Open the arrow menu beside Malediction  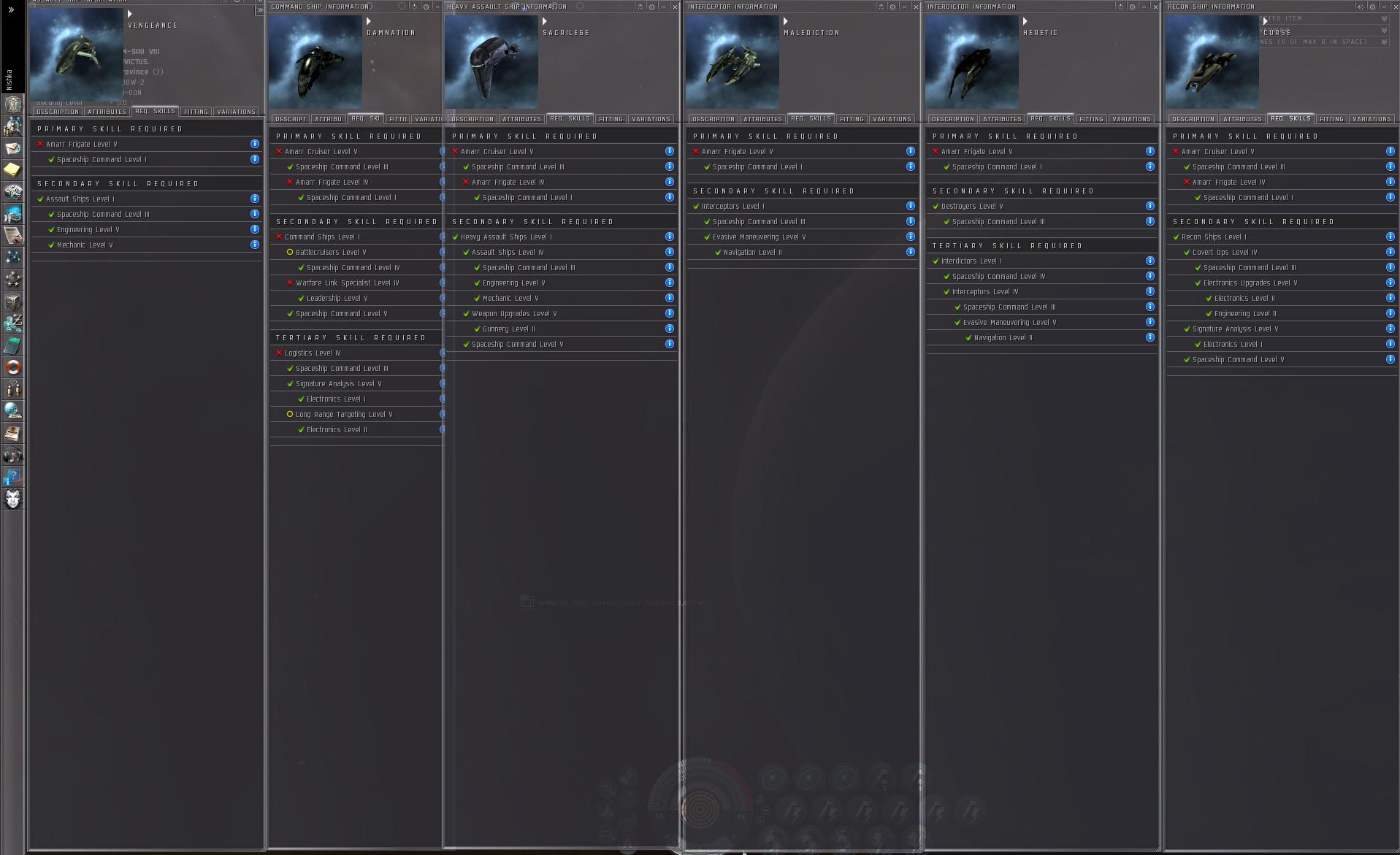click(786, 21)
